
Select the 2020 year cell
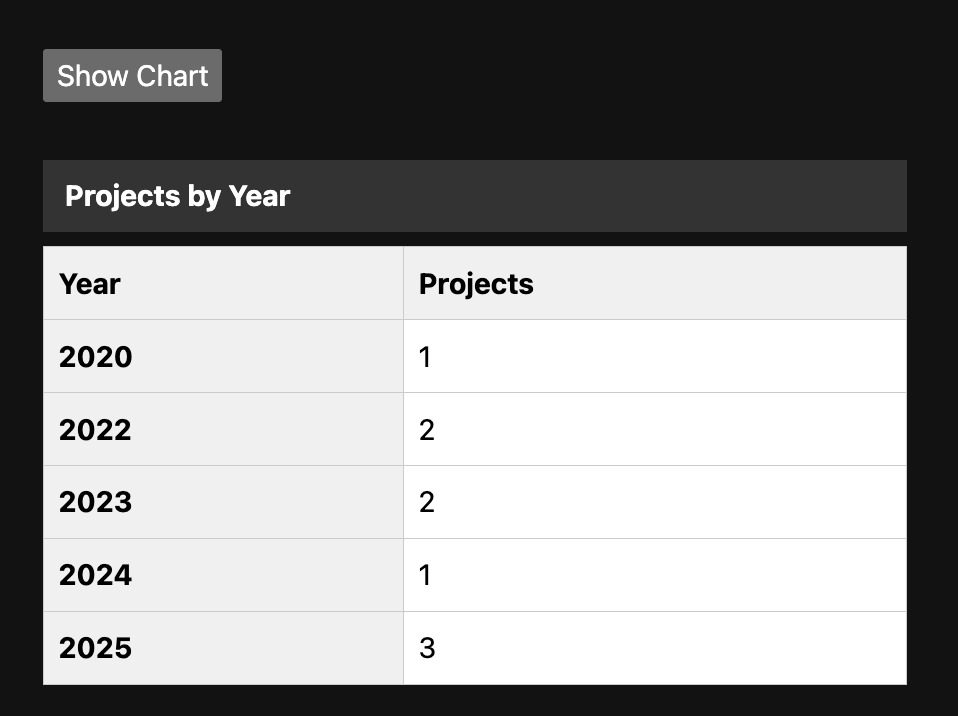pos(95,357)
